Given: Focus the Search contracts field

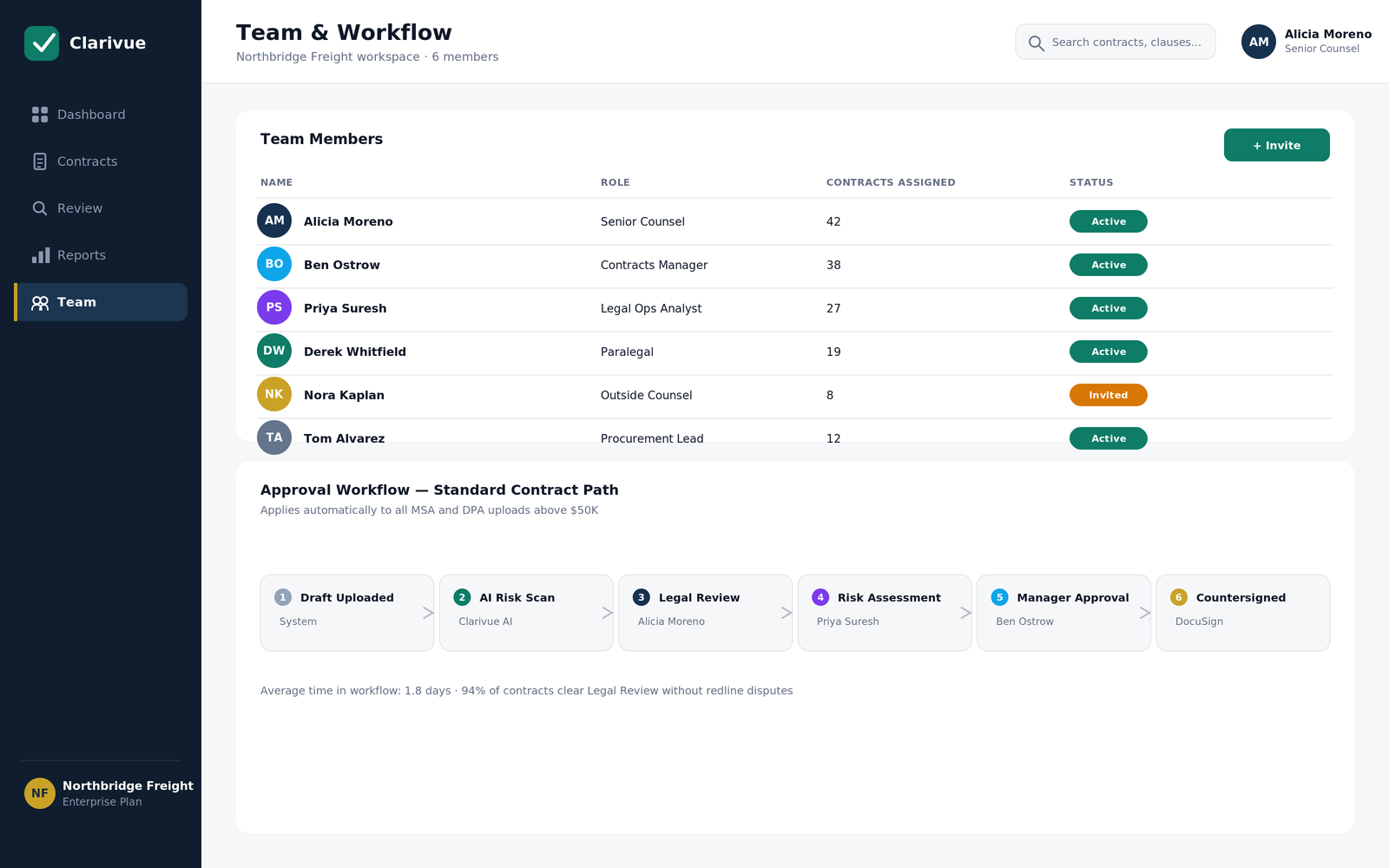Looking at the screenshot, I should click(x=1116, y=42).
